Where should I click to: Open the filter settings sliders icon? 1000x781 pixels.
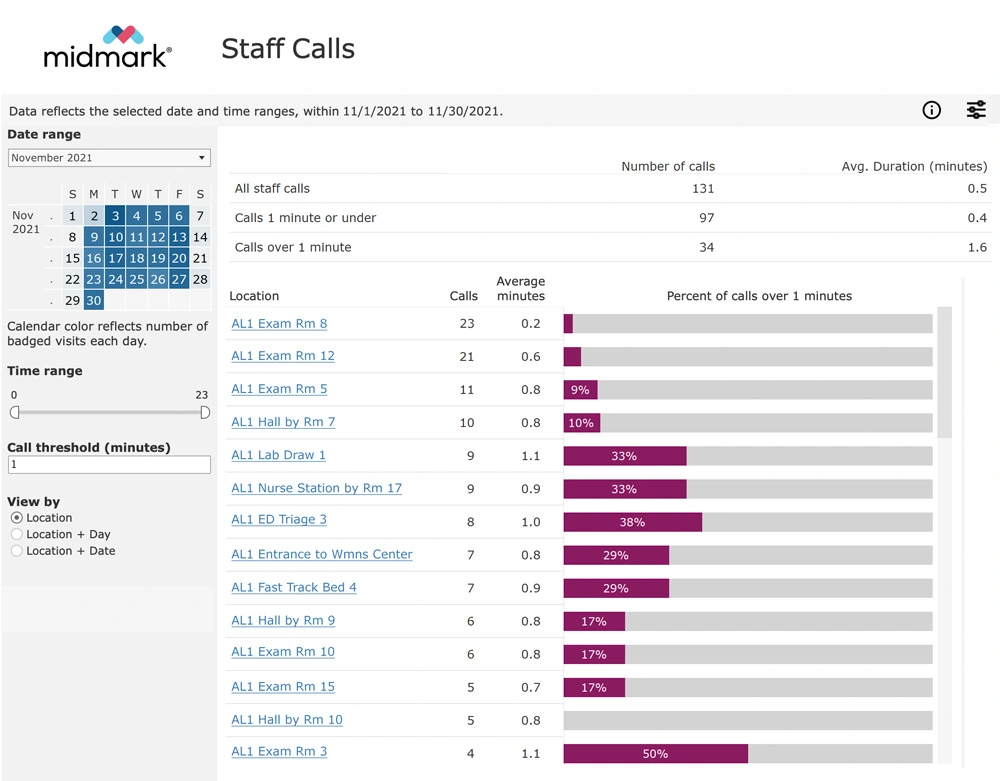976,110
